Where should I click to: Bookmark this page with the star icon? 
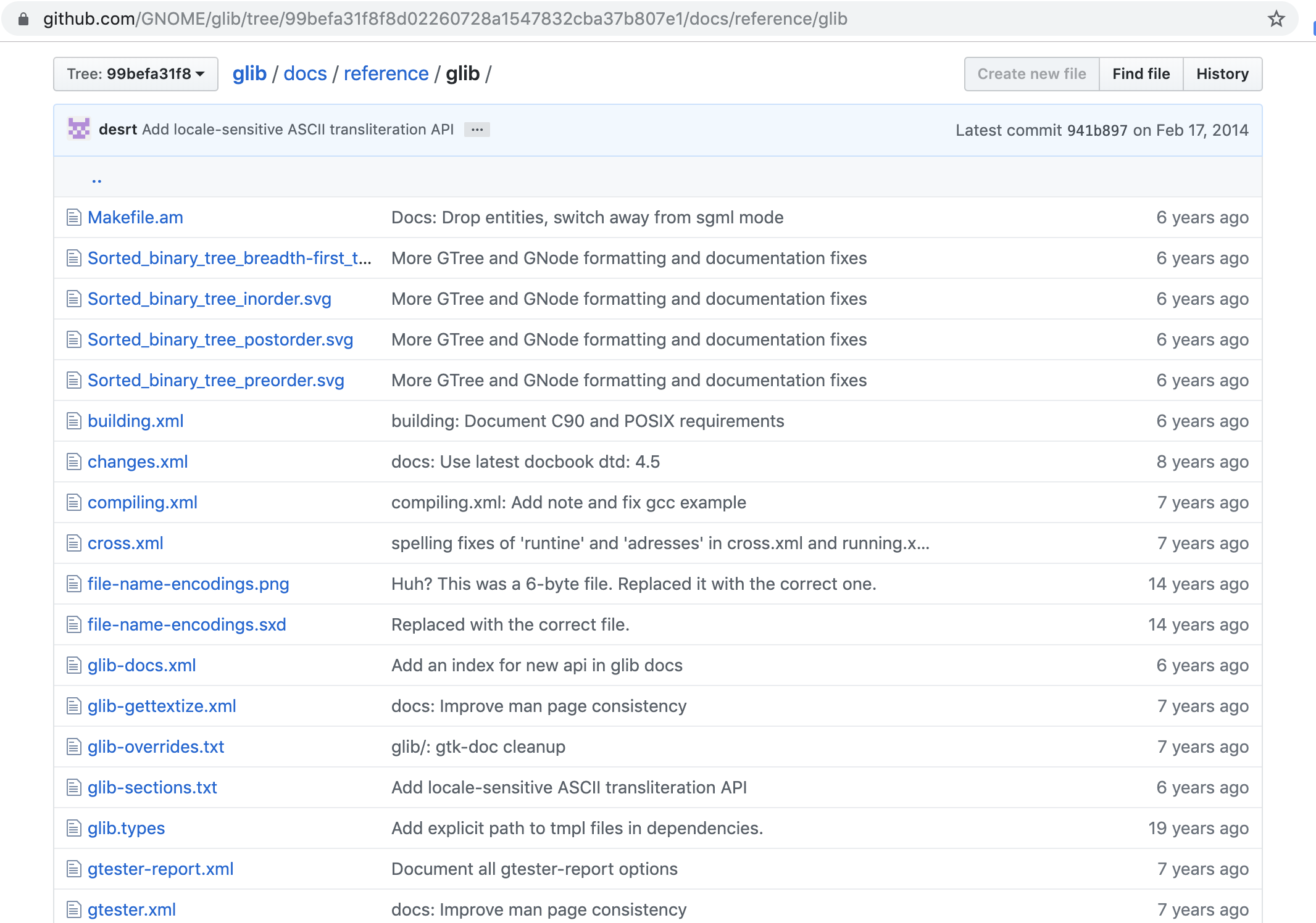coord(1276,19)
